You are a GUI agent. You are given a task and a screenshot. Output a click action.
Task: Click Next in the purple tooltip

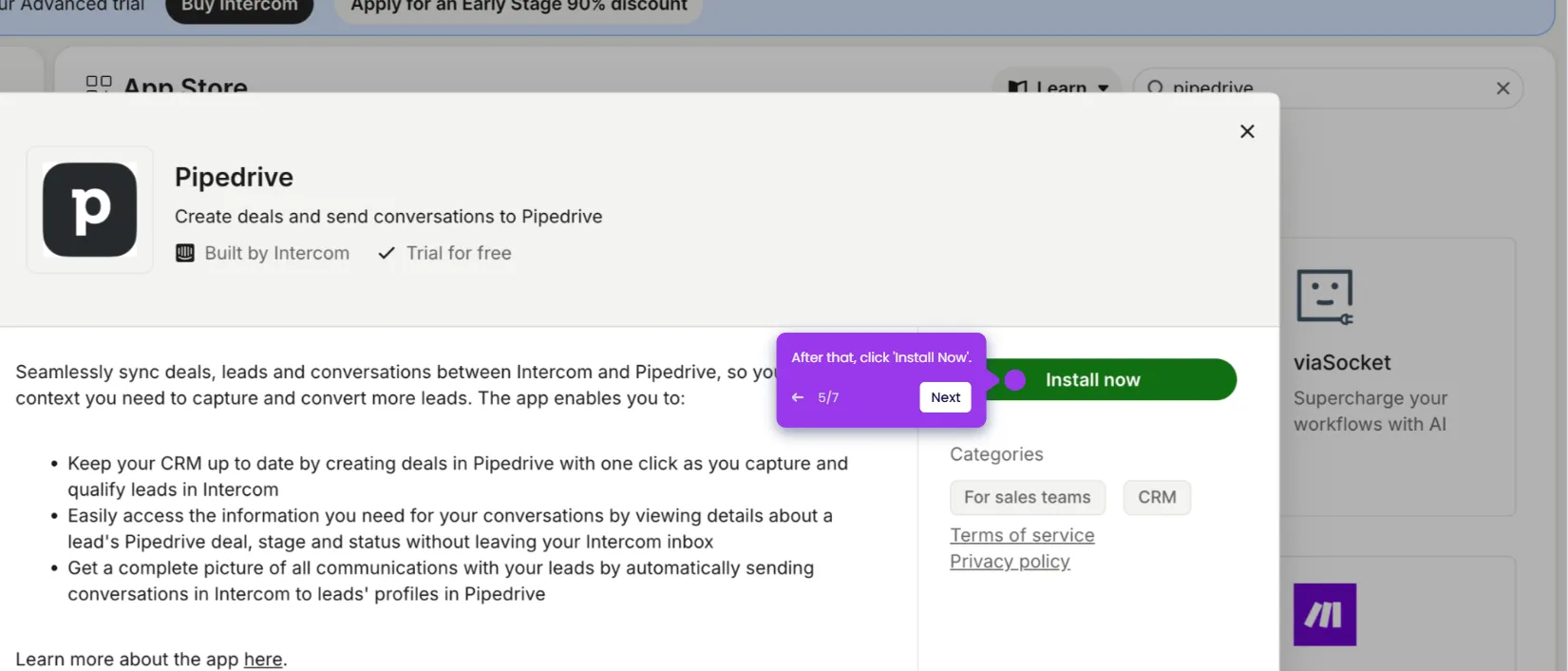(x=945, y=397)
